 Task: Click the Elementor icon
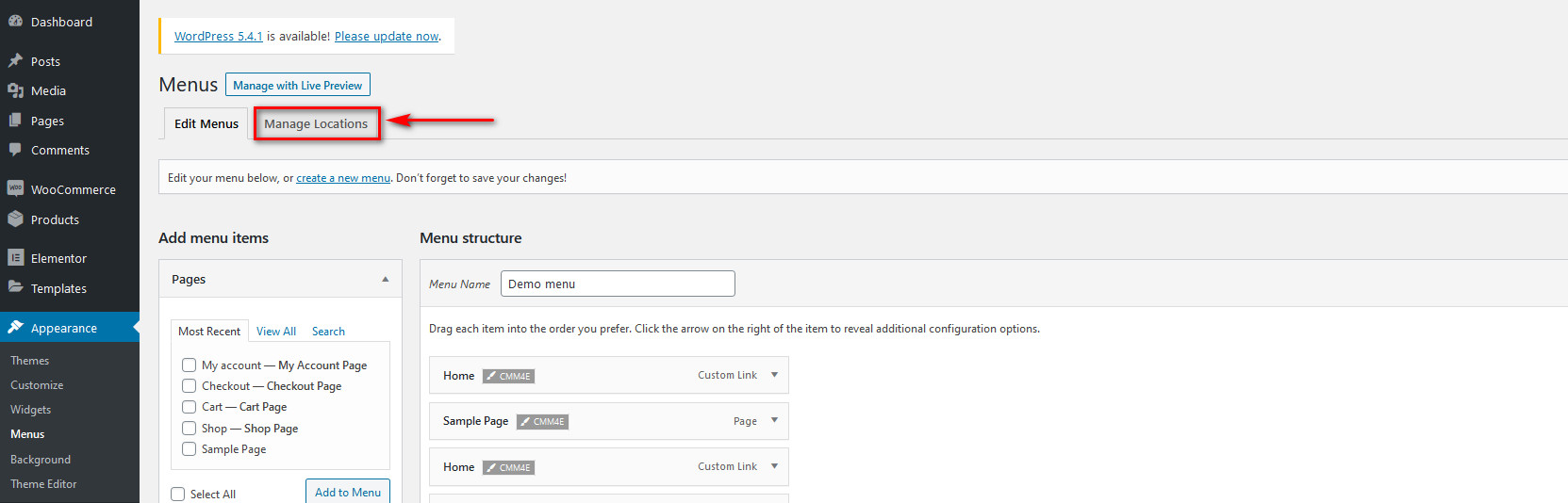click(x=15, y=257)
